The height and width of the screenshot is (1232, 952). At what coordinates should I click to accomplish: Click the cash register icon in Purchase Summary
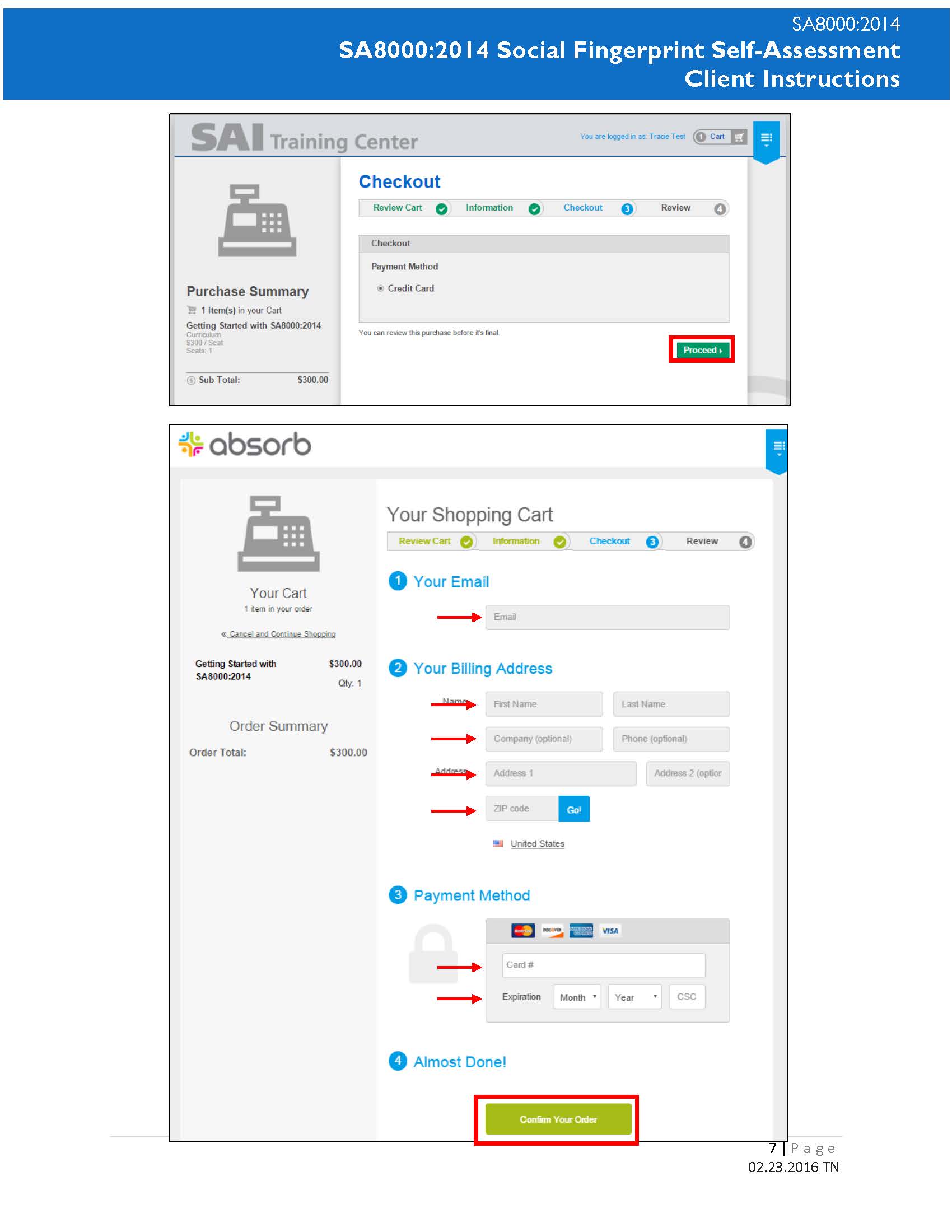point(257,221)
